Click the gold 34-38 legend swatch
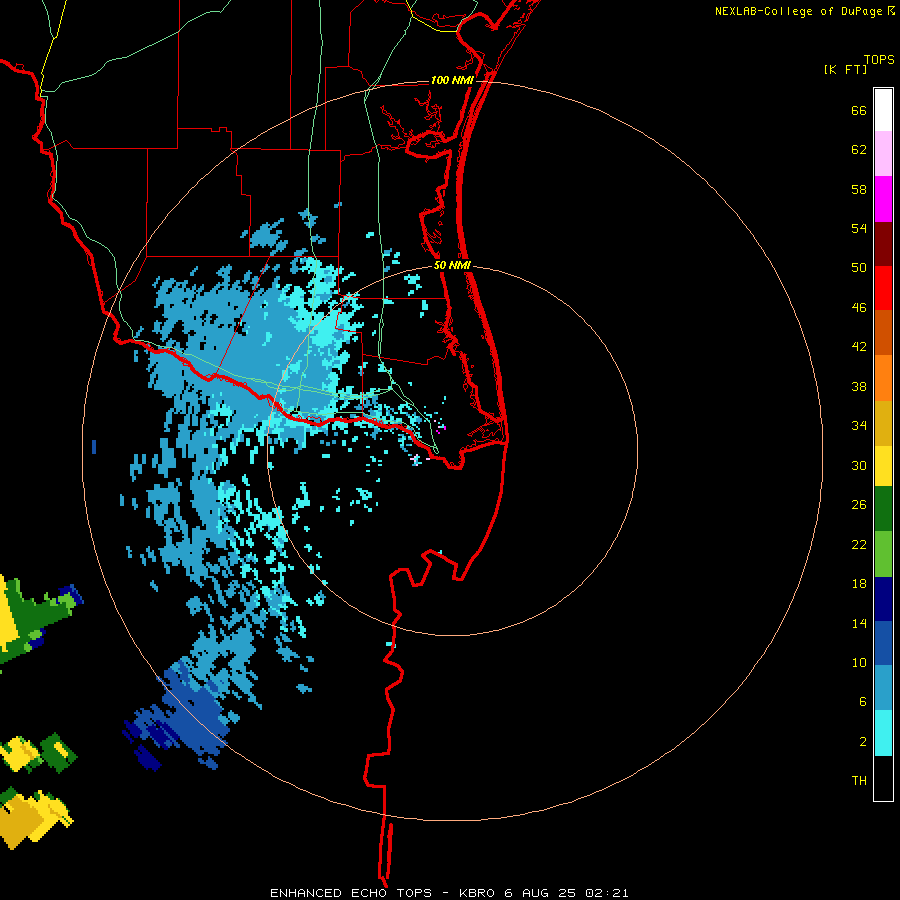Screen dimensions: 900x900 (883, 423)
